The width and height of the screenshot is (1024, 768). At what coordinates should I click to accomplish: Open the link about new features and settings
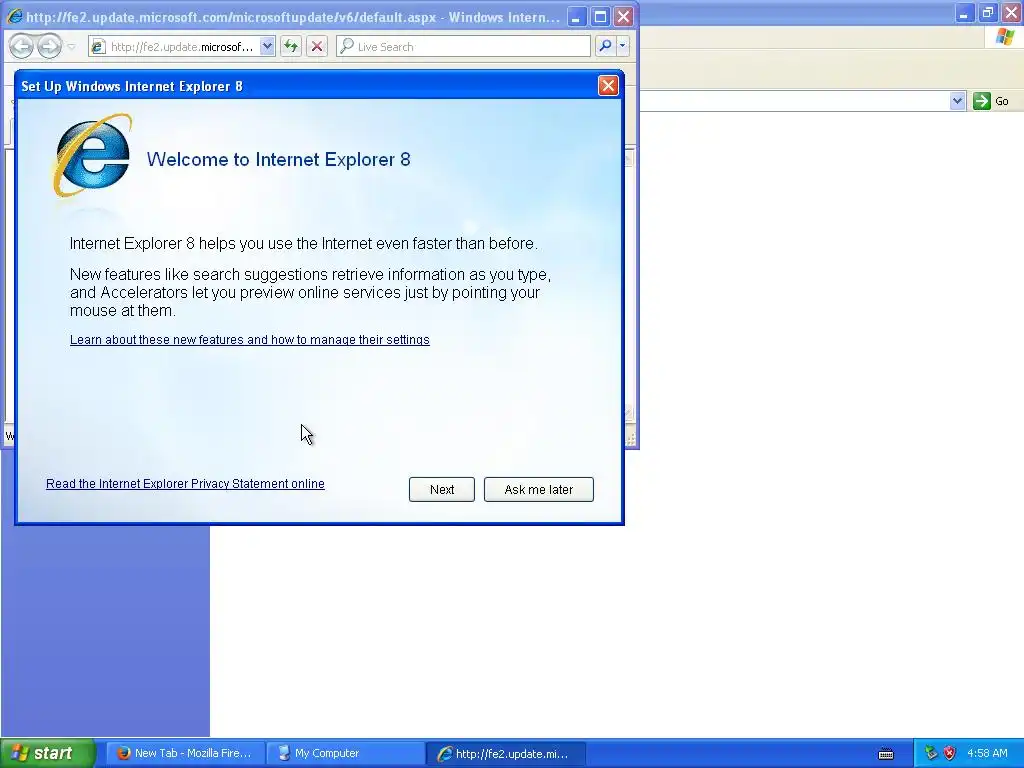(249, 340)
